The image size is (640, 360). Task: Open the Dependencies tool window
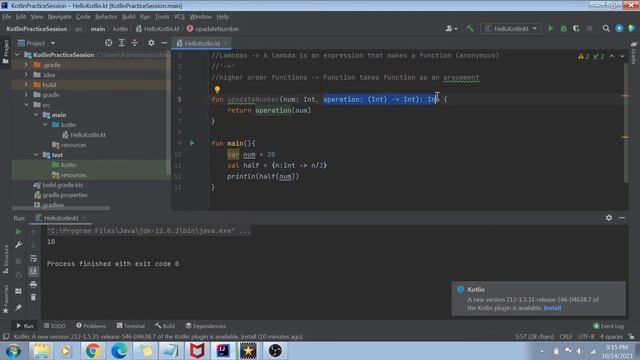[x=205, y=326]
